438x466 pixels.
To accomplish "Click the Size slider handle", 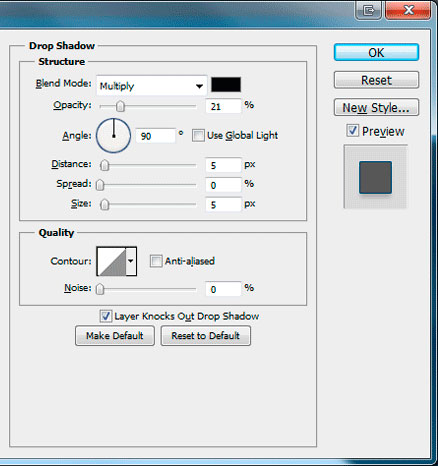I will tap(105, 204).
